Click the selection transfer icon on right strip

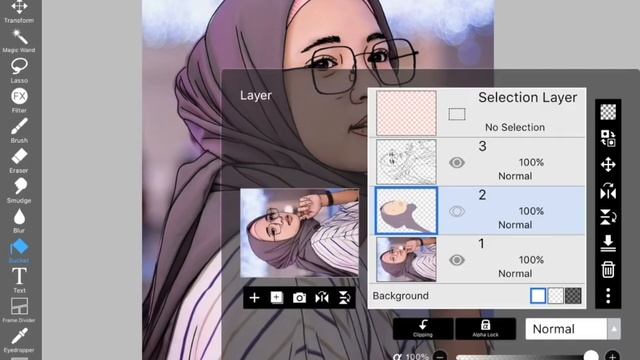[x=608, y=138]
